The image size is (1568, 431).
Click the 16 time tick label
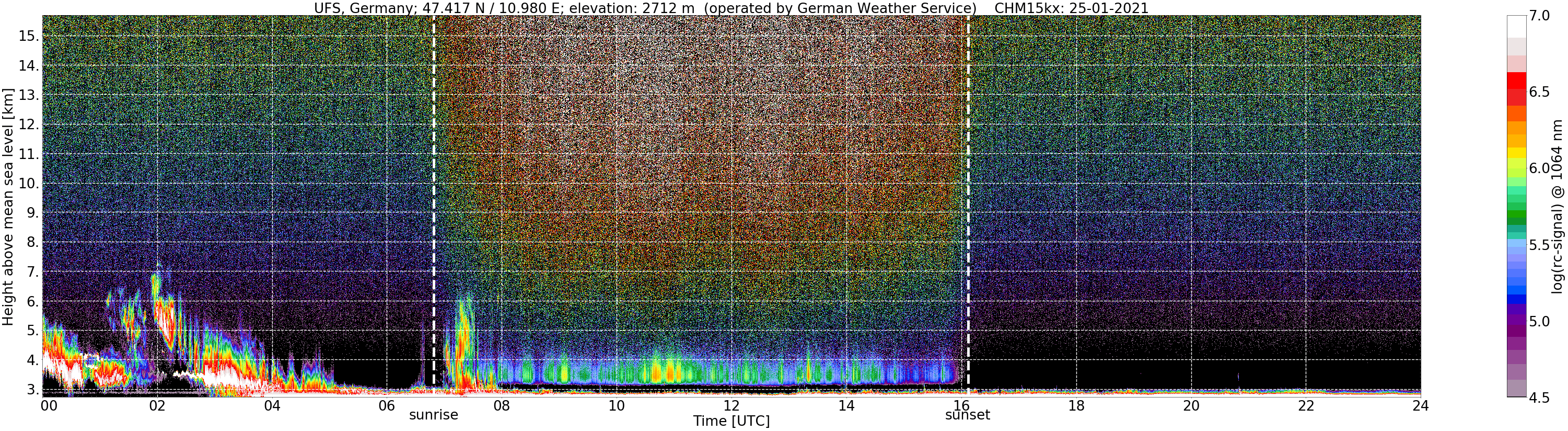961,406
